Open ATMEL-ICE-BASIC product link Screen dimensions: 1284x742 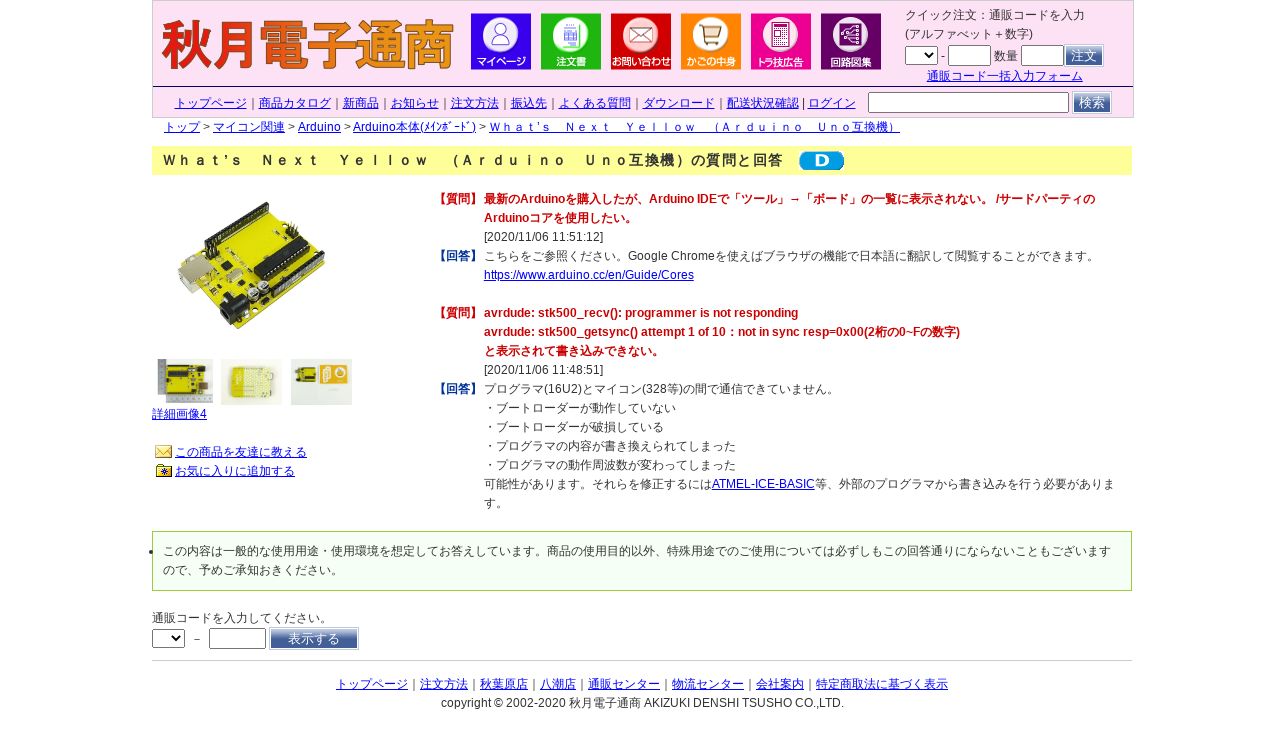[763, 484]
